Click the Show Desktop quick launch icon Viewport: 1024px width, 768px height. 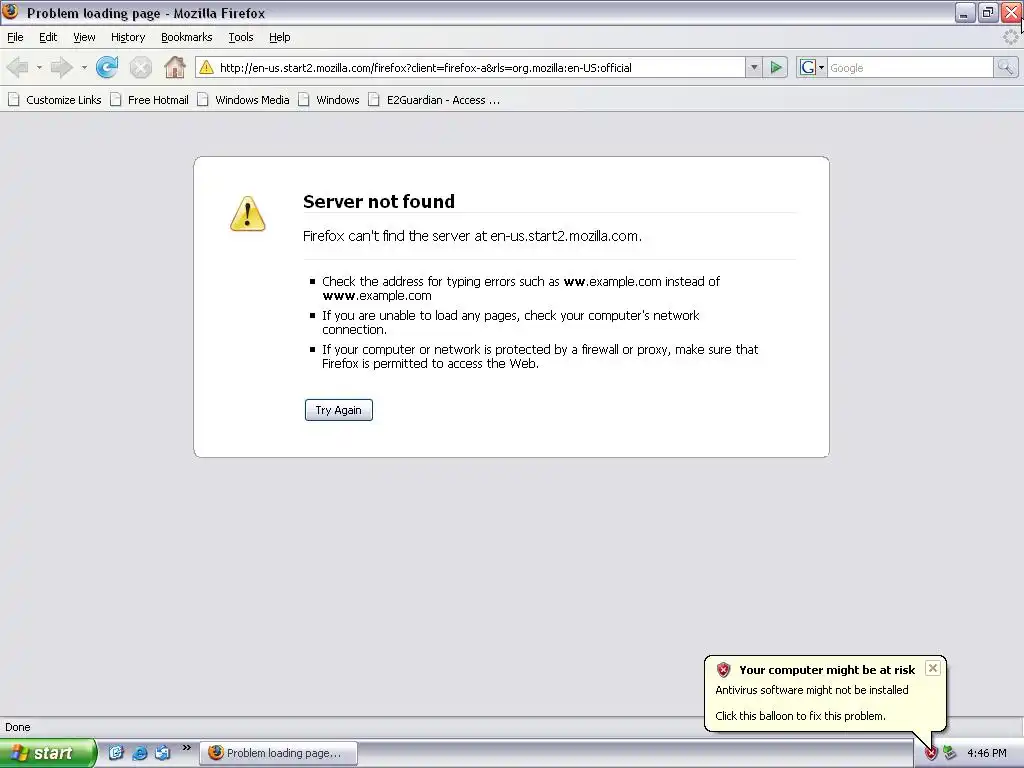[x=116, y=753]
